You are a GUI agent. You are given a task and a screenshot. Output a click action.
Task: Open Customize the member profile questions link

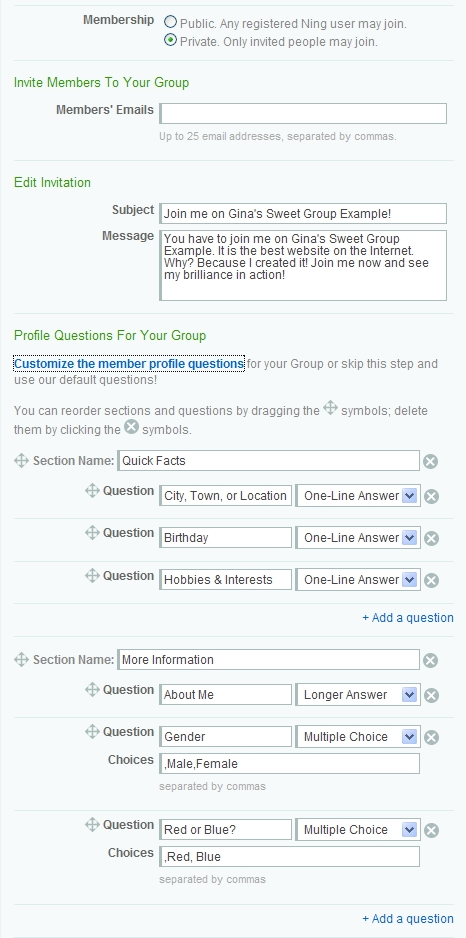tap(129, 364)
